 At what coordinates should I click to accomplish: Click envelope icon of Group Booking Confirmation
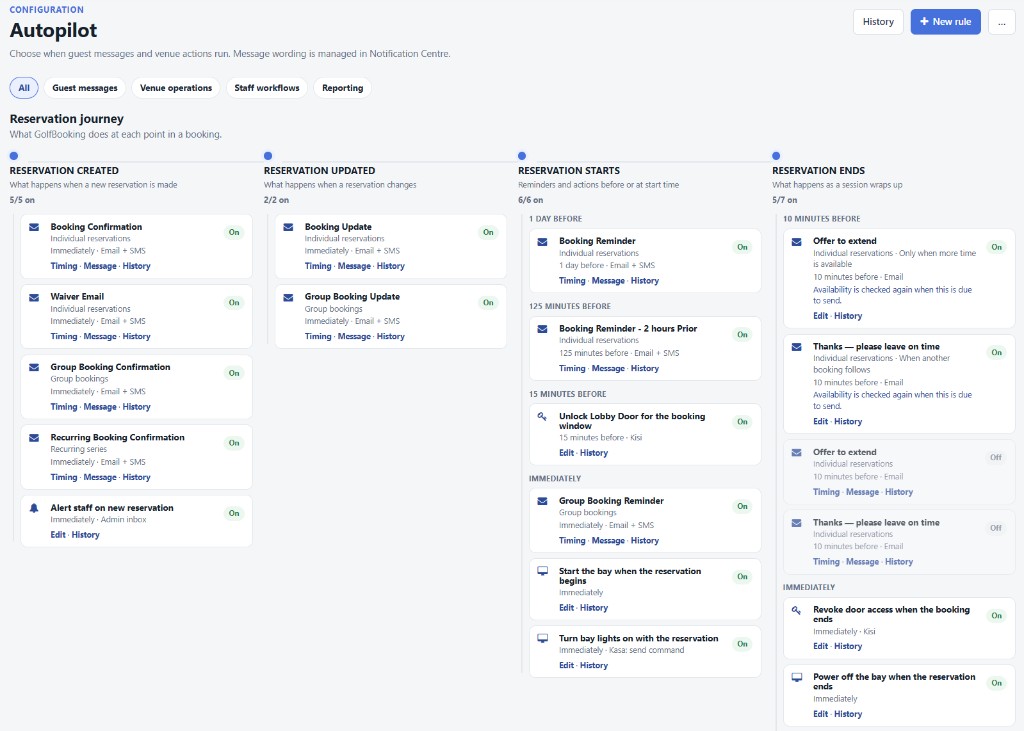(x=34, y=368)
